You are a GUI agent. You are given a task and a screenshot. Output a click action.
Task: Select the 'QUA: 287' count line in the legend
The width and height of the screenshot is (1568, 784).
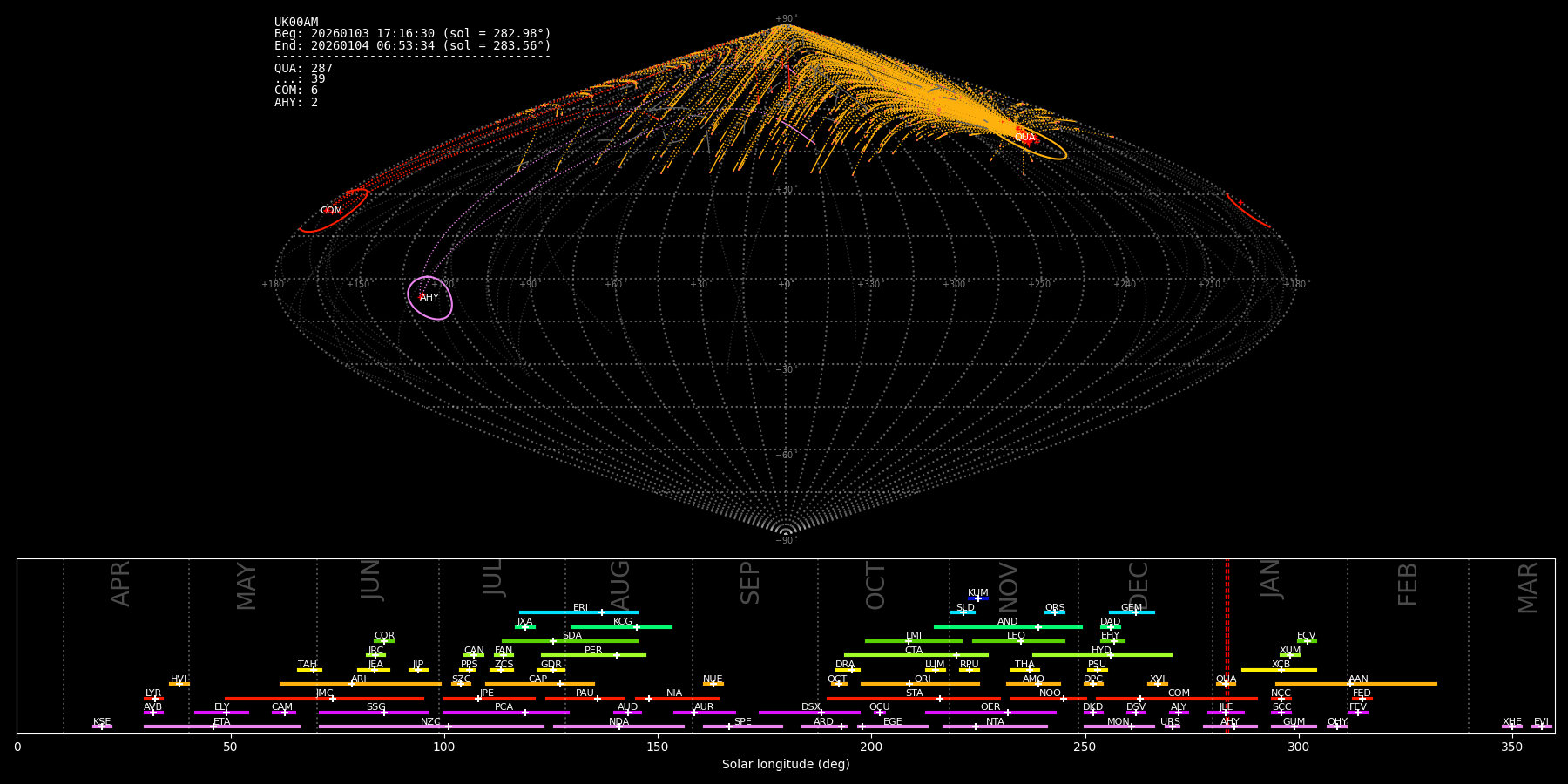coord(303,69)
